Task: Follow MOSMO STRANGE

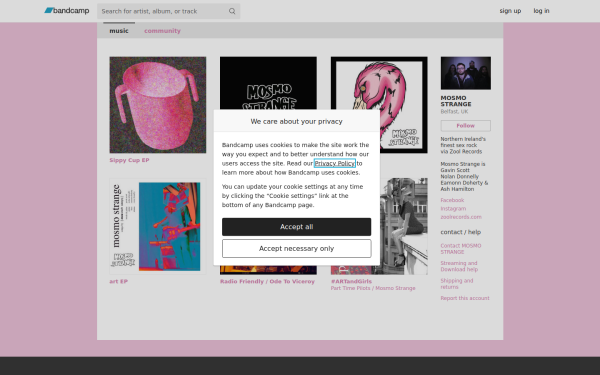Action: tap(466, 126)
